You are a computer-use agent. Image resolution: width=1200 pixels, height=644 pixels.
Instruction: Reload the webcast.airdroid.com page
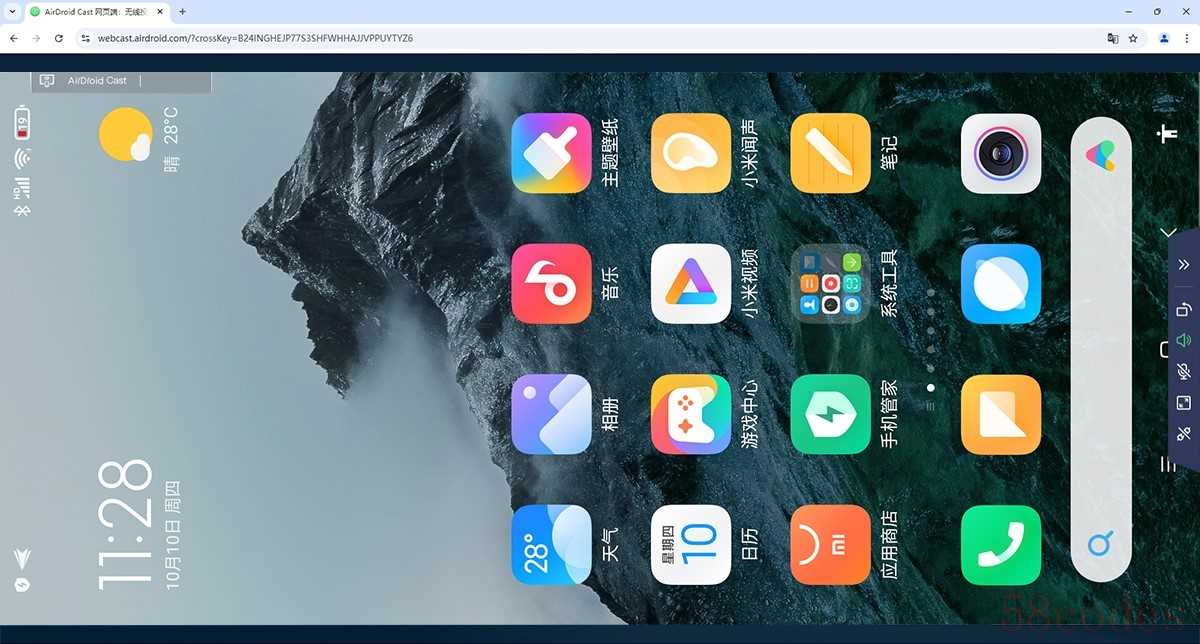[59, 38]
